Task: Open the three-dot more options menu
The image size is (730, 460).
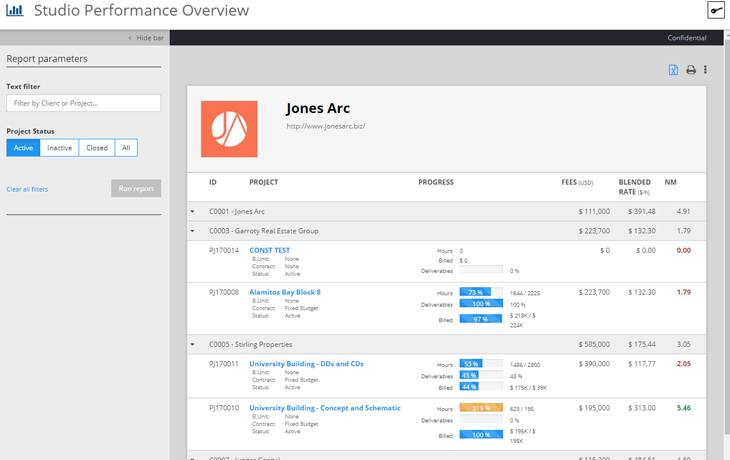Action: point(705,69)
